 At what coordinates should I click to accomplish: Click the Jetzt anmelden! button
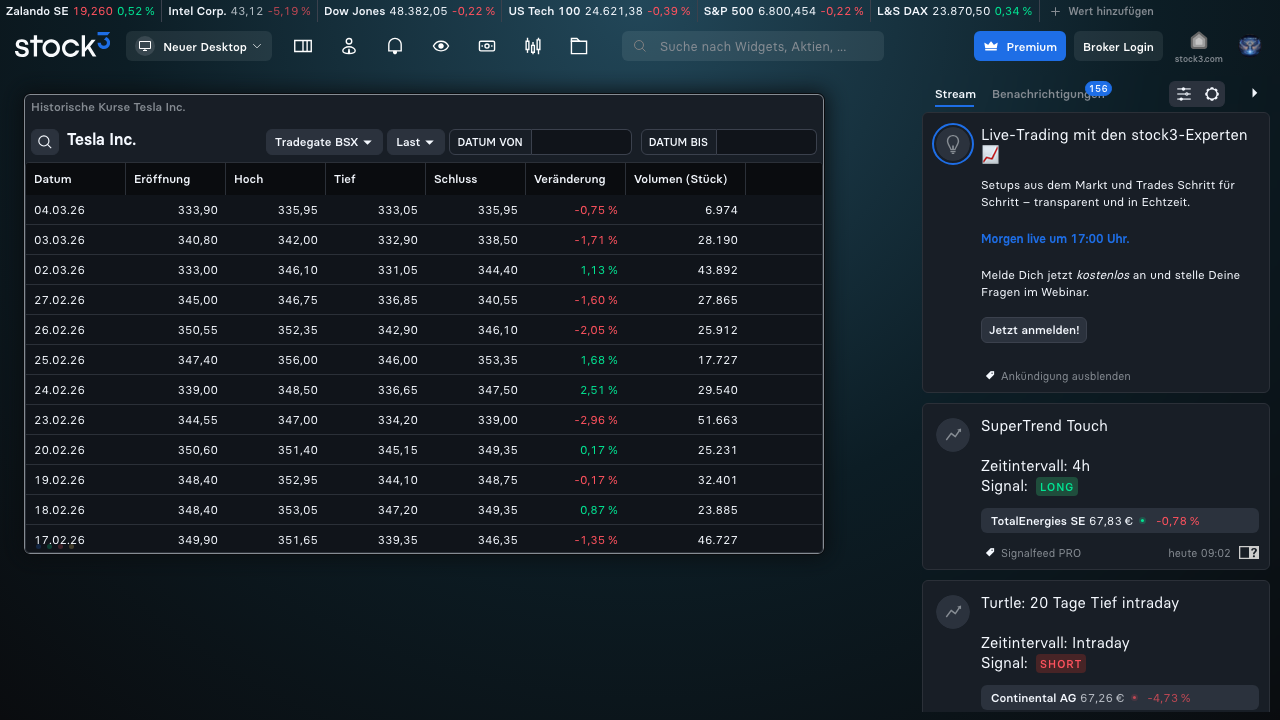pos(1034,330)
